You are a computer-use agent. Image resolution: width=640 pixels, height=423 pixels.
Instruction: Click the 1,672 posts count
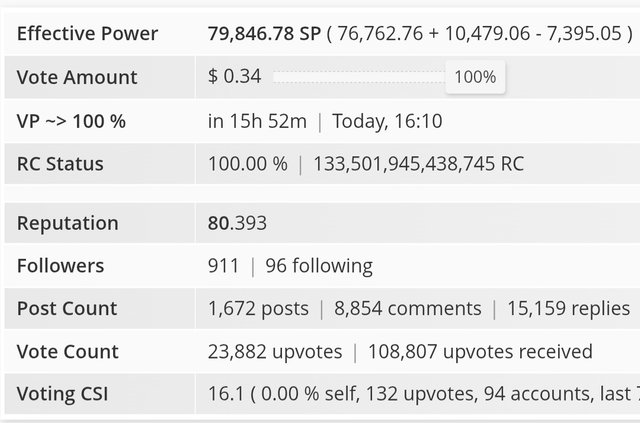(258, 309)
